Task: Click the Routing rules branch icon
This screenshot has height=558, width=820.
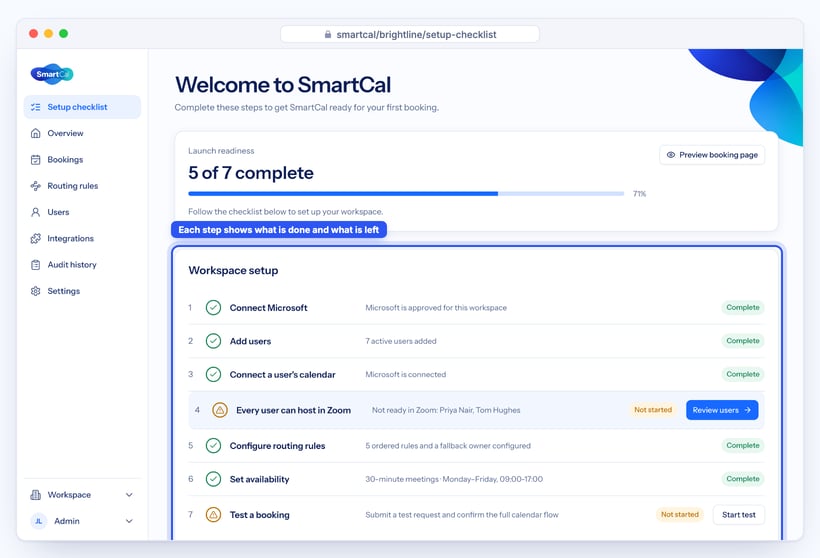Action: (36, 186)
